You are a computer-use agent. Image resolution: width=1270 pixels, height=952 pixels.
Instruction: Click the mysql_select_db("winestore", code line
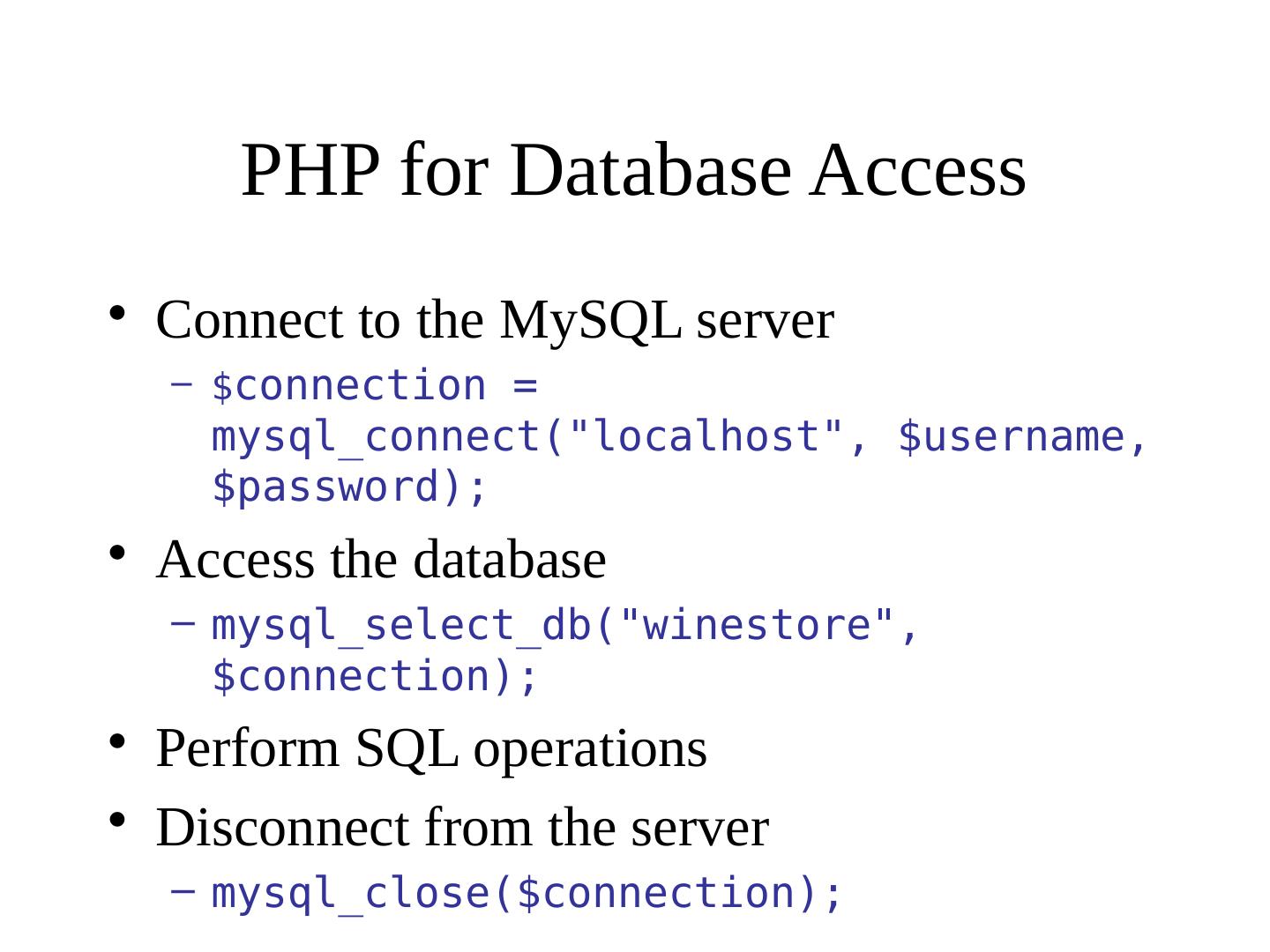click(566, 626)
